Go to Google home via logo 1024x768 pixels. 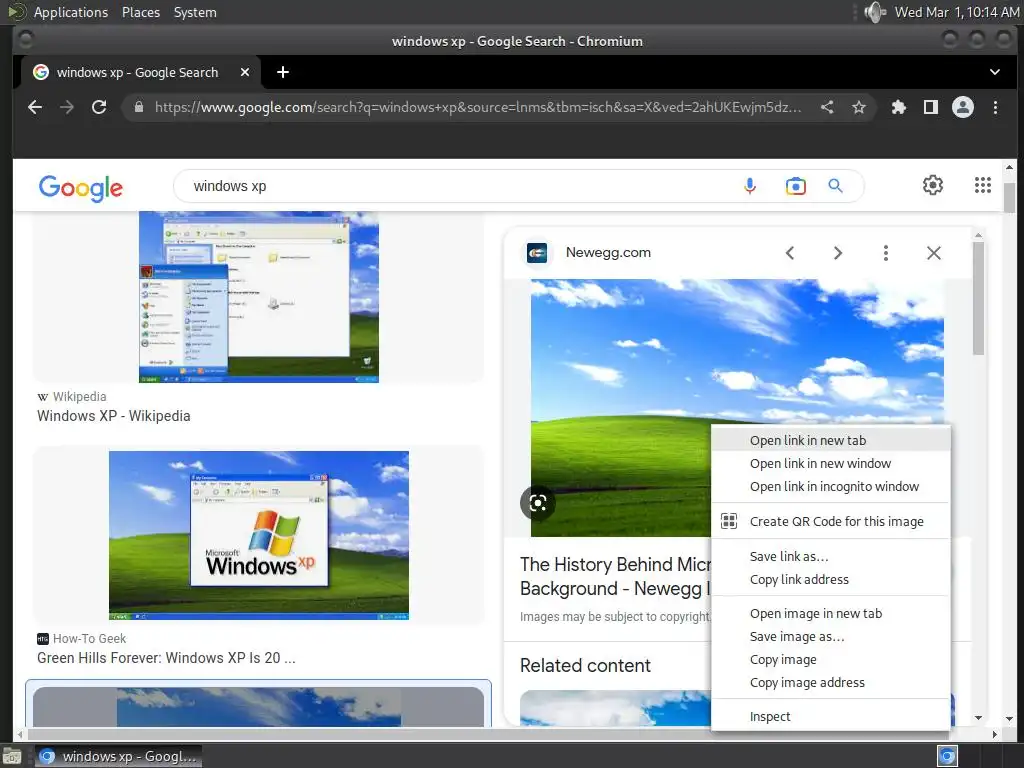(x=80, y=188)
